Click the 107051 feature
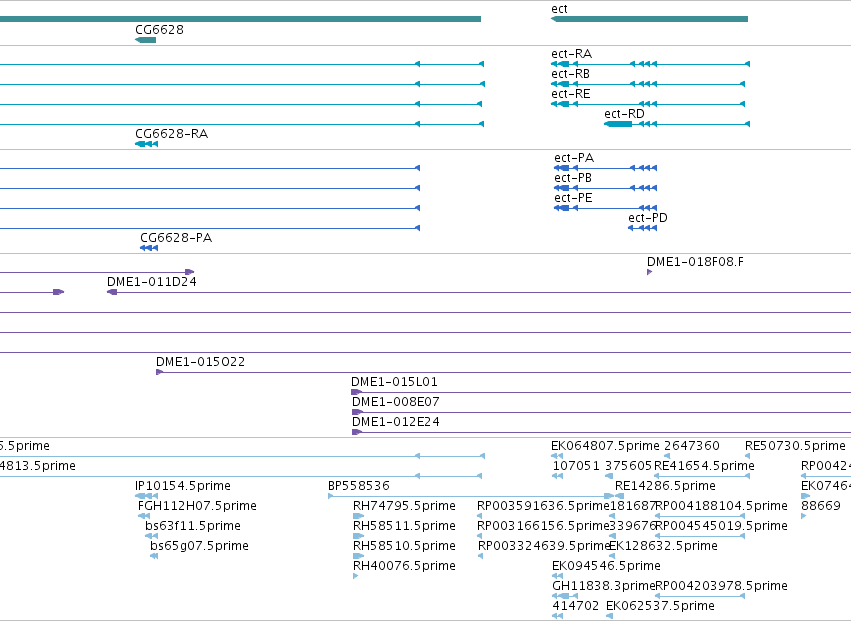This screenshot has height=621, width=851. pyautogui.click(x=557, y=476)
